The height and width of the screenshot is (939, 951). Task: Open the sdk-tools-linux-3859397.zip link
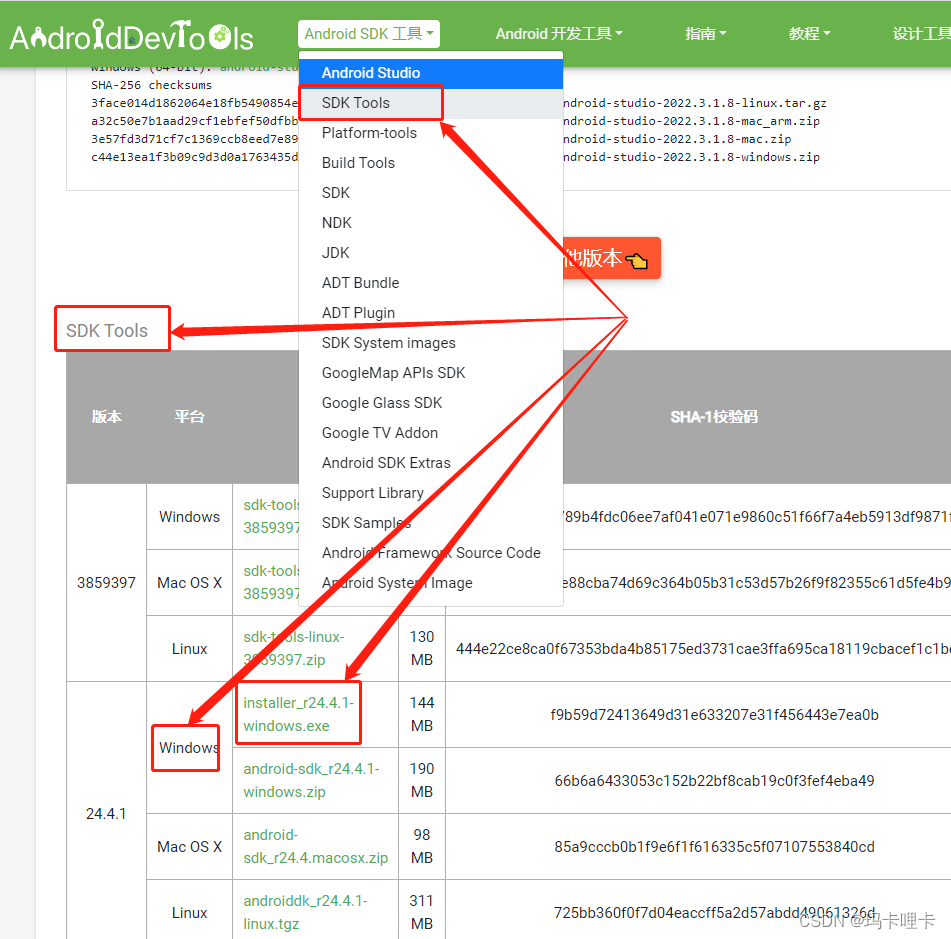coord(294,648)
